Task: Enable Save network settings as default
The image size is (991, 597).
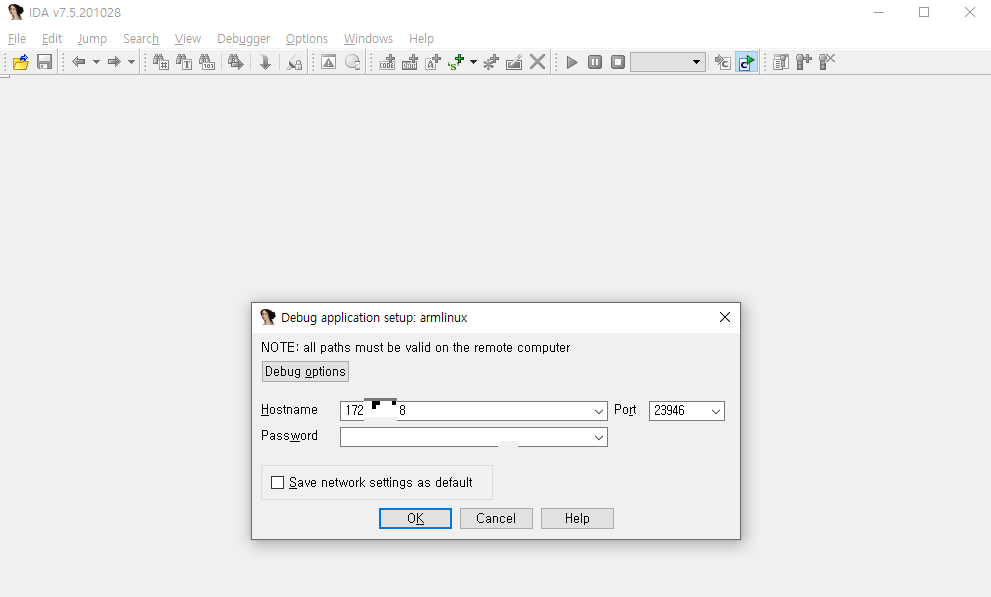Action: 277,483
